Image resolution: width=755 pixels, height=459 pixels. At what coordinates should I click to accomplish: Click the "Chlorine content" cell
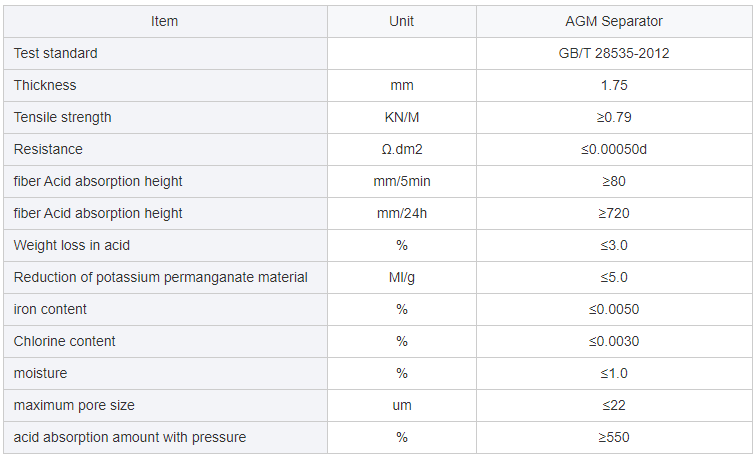[64, 341]
